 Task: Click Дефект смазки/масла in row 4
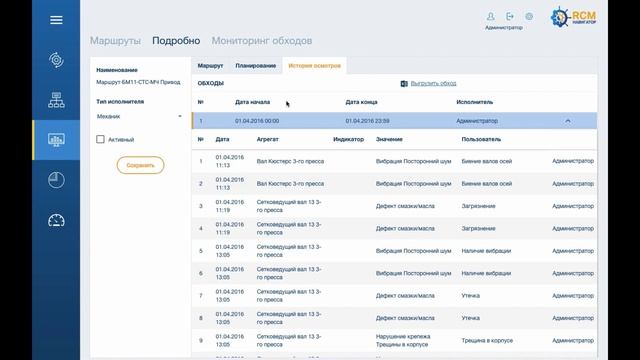coord(405,229)
